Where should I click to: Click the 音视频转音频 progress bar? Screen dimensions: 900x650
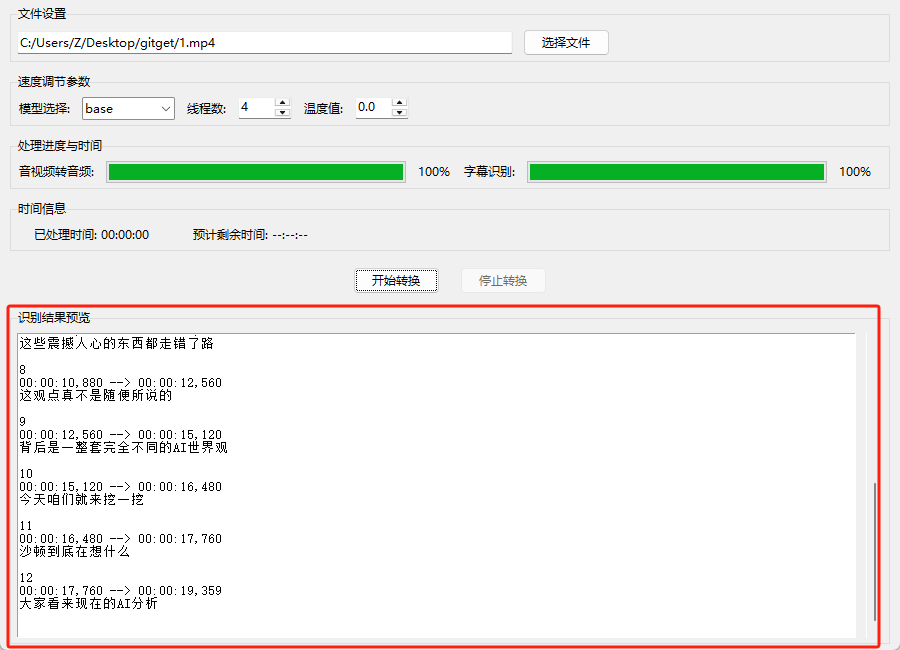(x=256, y=172)
